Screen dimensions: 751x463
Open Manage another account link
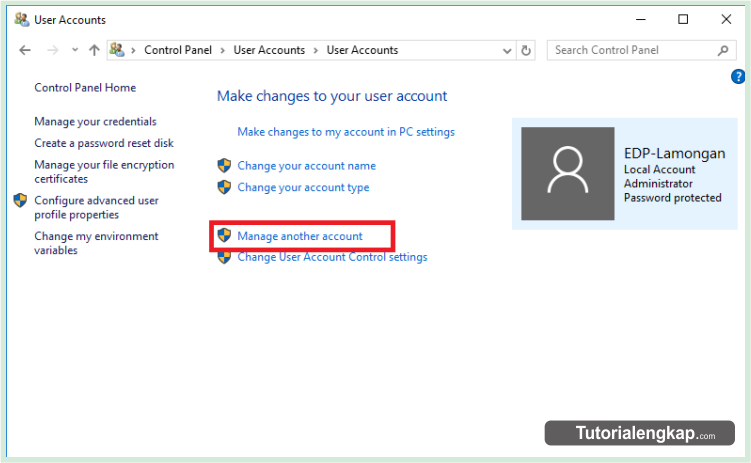pyautogui.click(x=300, y=236)
